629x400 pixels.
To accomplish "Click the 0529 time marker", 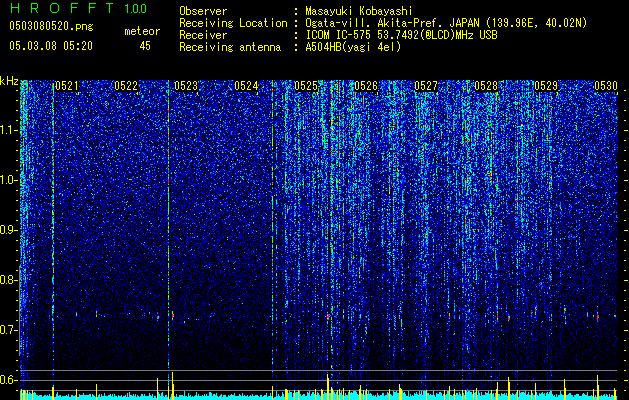I will coord(546,86).
